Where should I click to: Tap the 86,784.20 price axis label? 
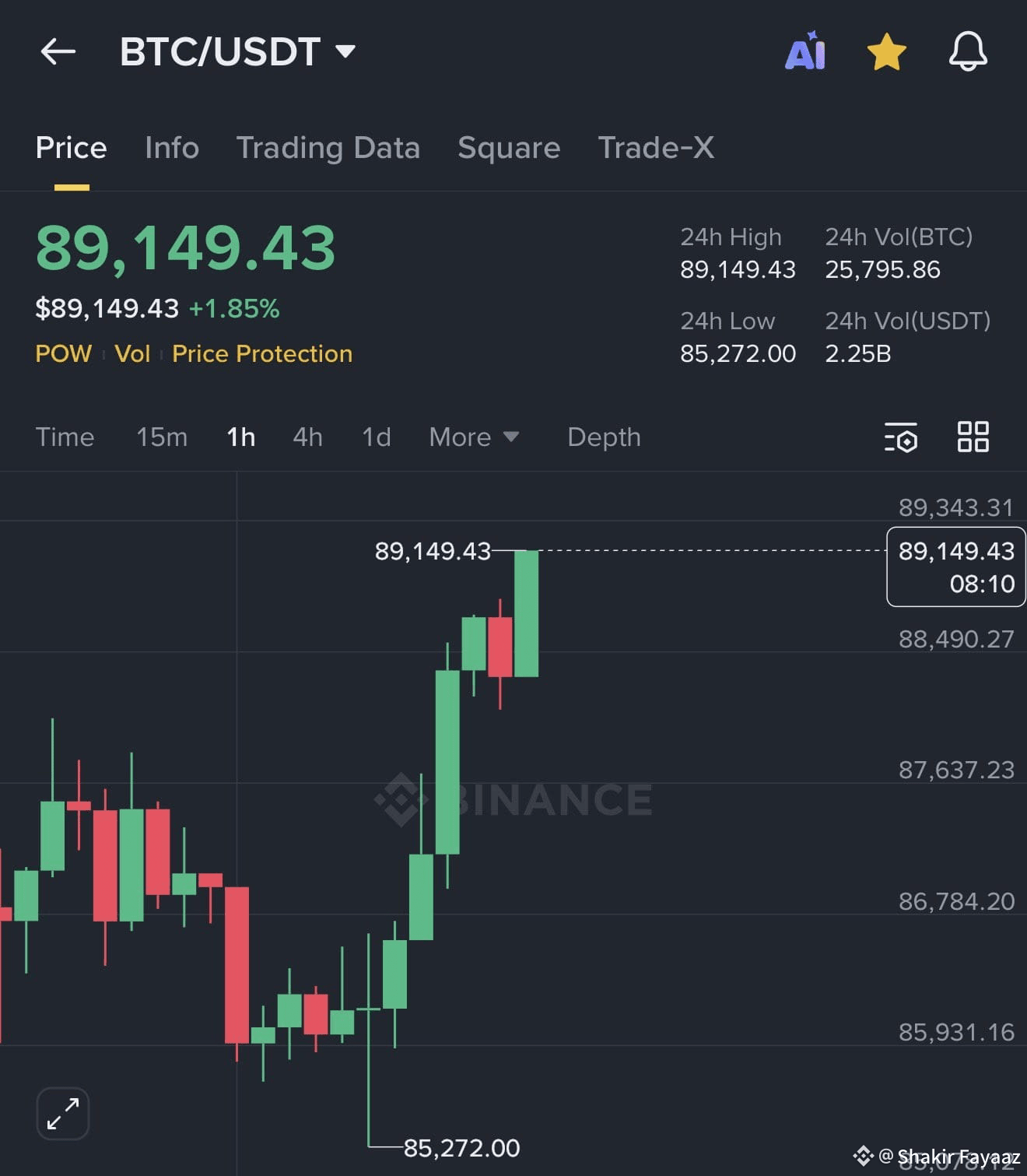(x=957, y=901)
